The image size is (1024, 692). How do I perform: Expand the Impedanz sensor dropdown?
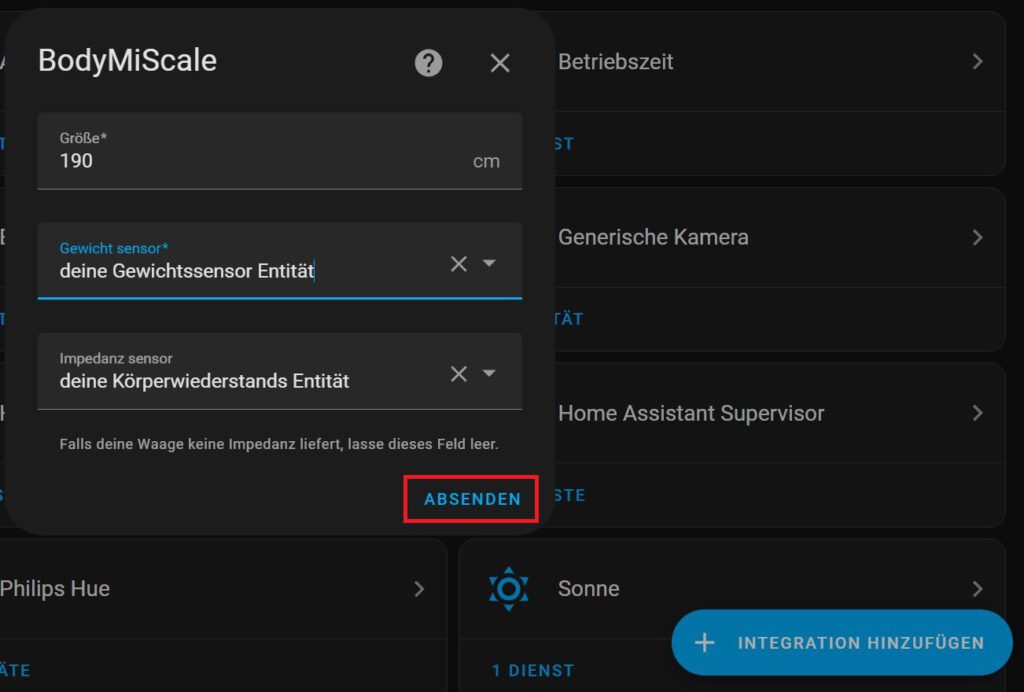click(x=488, y=373)
